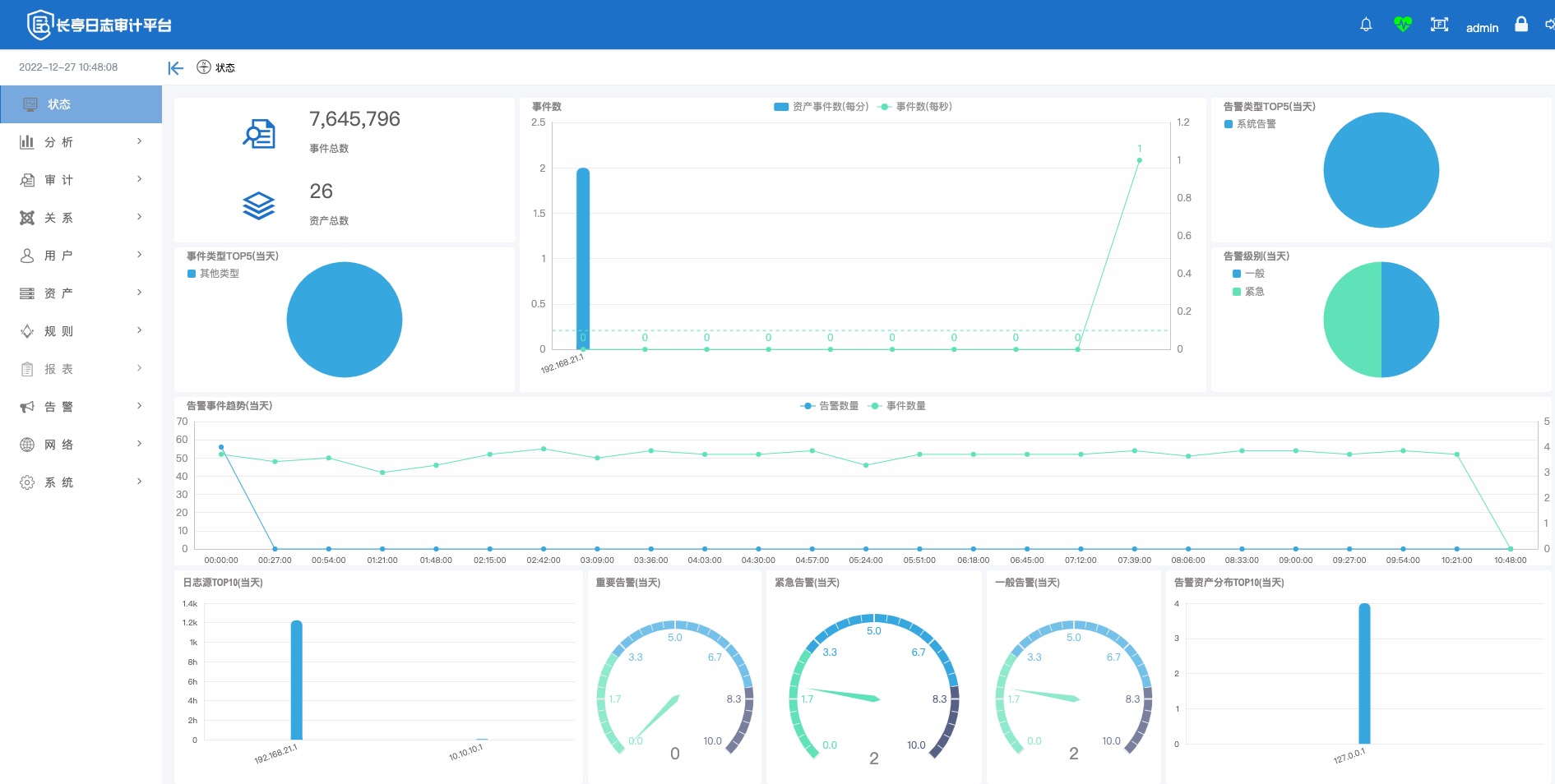1555x784 pixels.
Task: Expand the 资产 menu chevron
Action: [139, 293]
